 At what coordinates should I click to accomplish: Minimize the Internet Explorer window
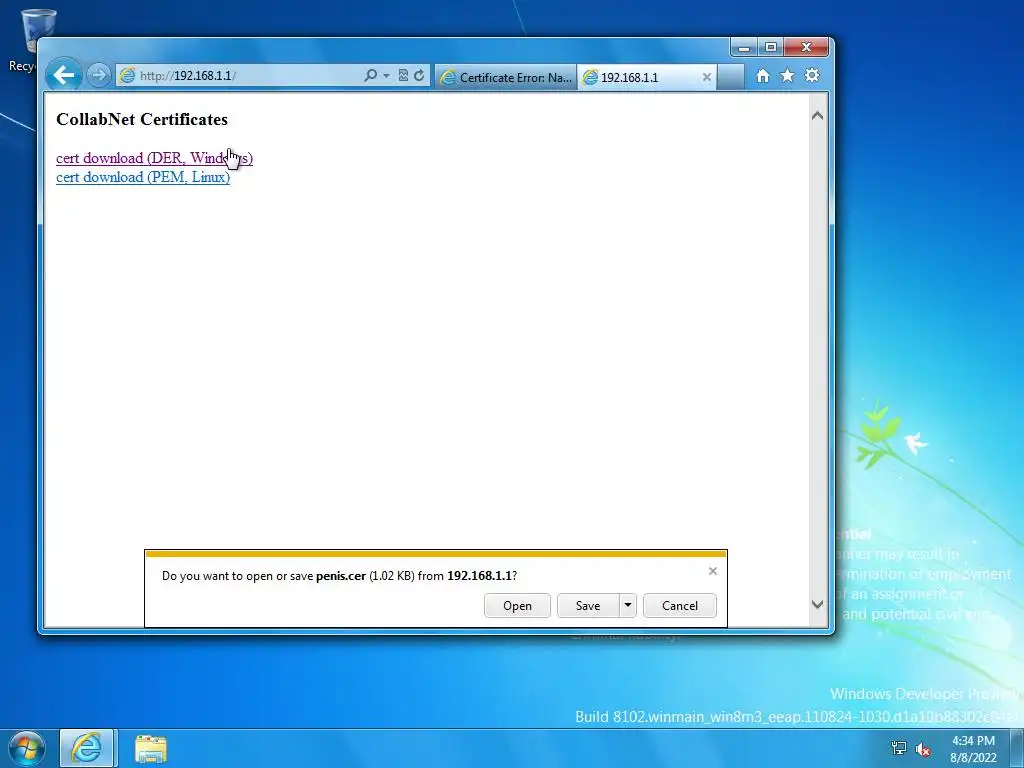[744, 47]
